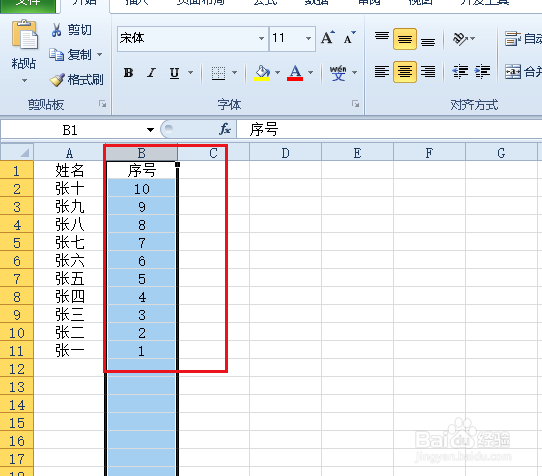
Task: Open border style dropdown arrow
Action: 234,73
